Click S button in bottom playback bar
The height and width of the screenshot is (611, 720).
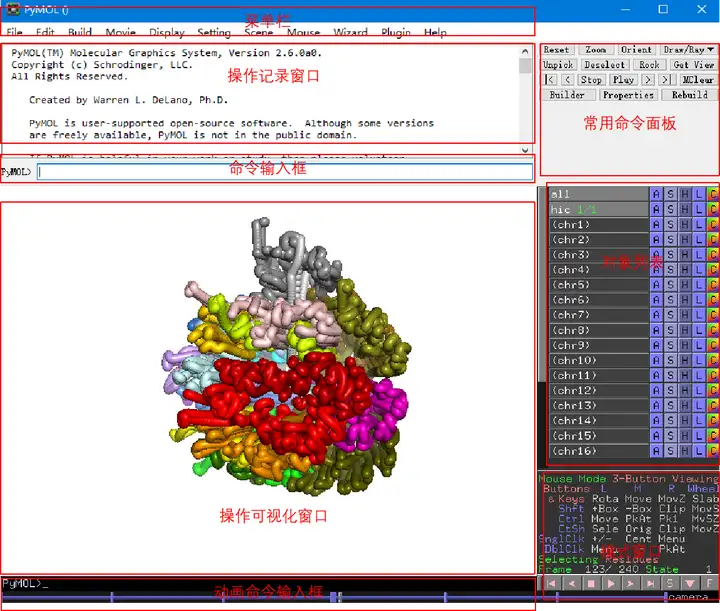[670, 583]
